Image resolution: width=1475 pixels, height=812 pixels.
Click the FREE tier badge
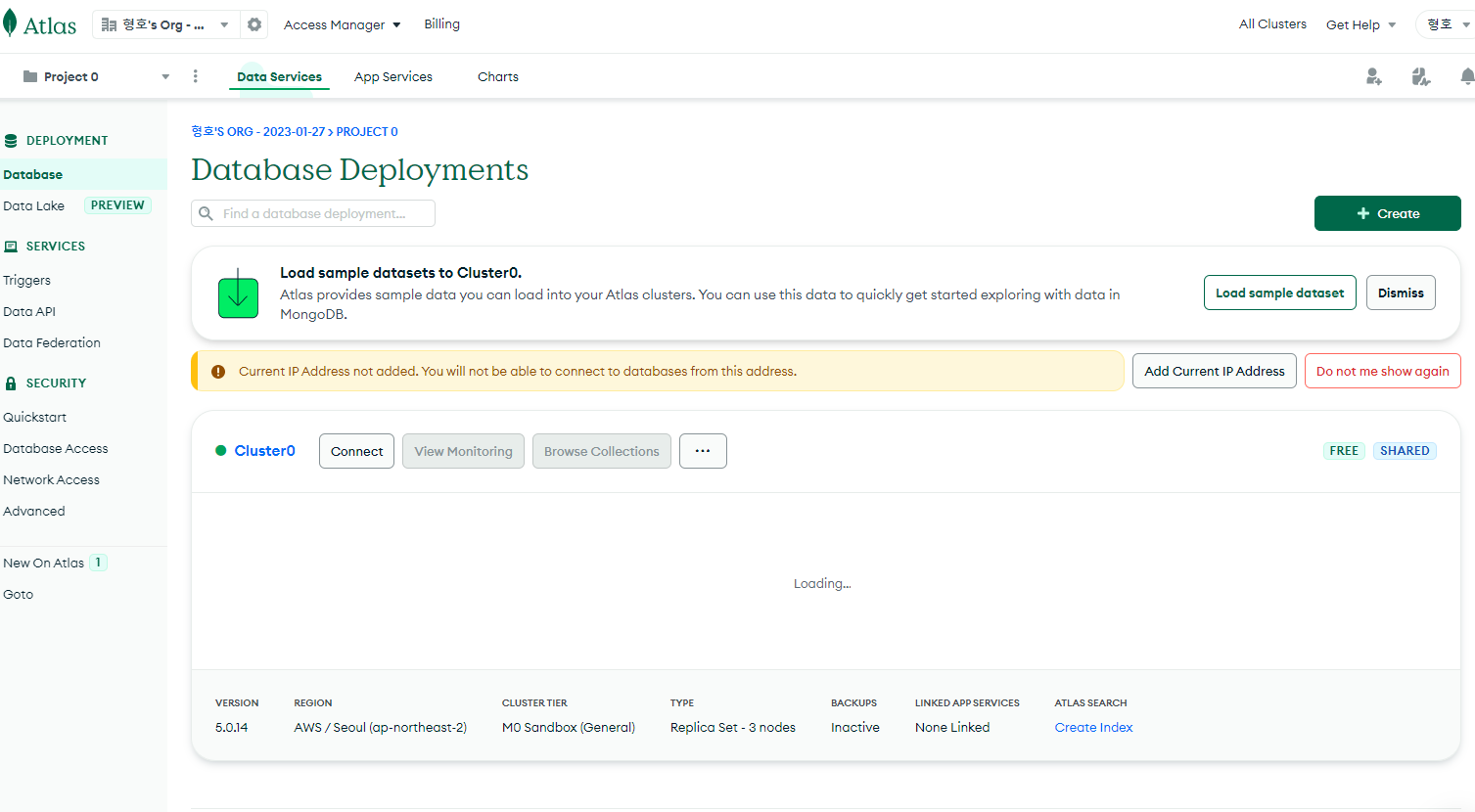(1344, 451)
